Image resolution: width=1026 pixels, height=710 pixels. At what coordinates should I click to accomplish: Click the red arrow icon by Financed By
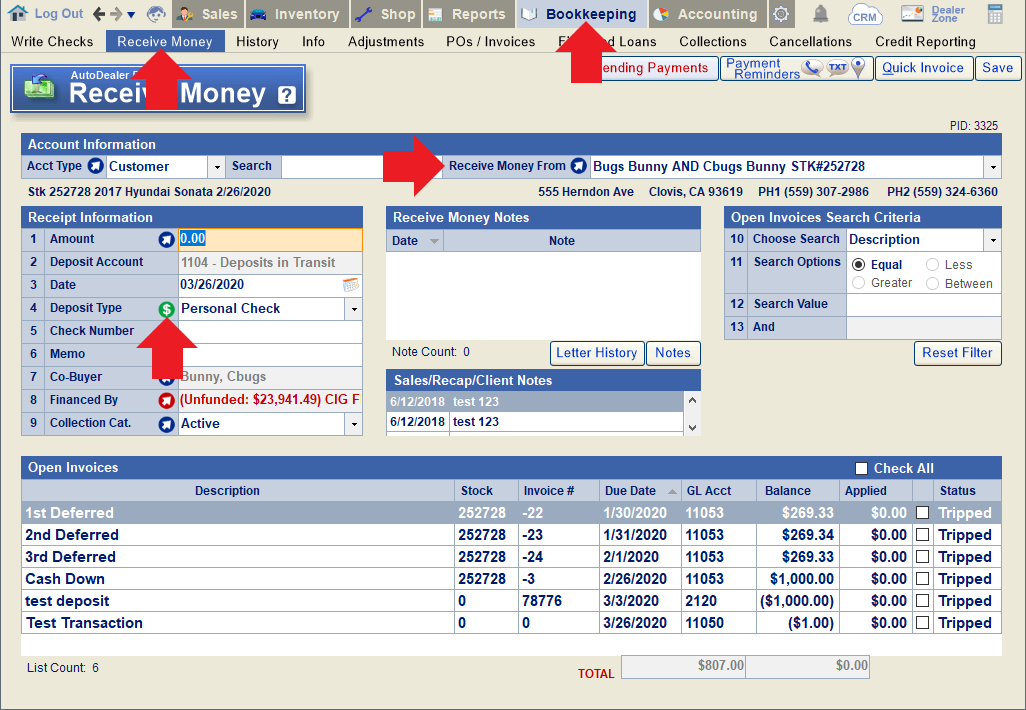tap(166, 400)
